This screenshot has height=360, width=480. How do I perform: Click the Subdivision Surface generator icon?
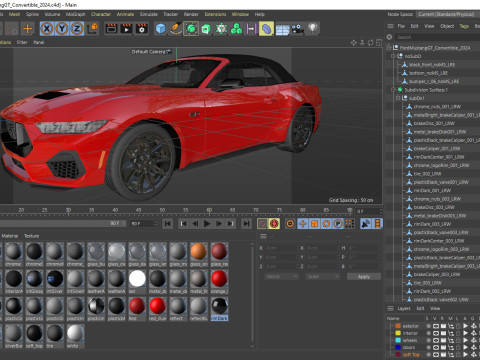coord(191,29)
